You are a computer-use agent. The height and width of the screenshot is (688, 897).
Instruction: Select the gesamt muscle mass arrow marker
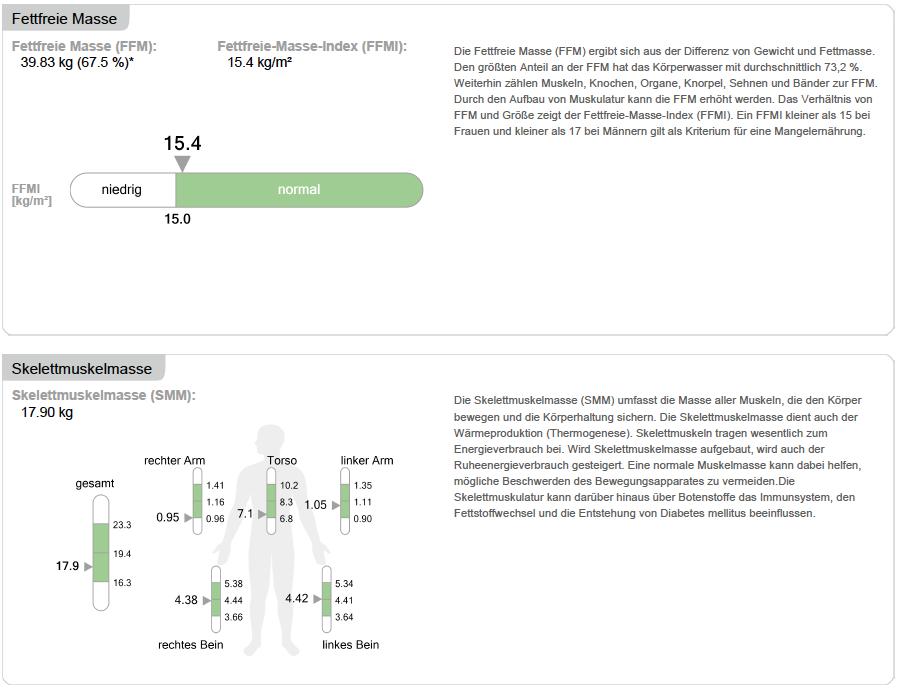coord(88,567)
